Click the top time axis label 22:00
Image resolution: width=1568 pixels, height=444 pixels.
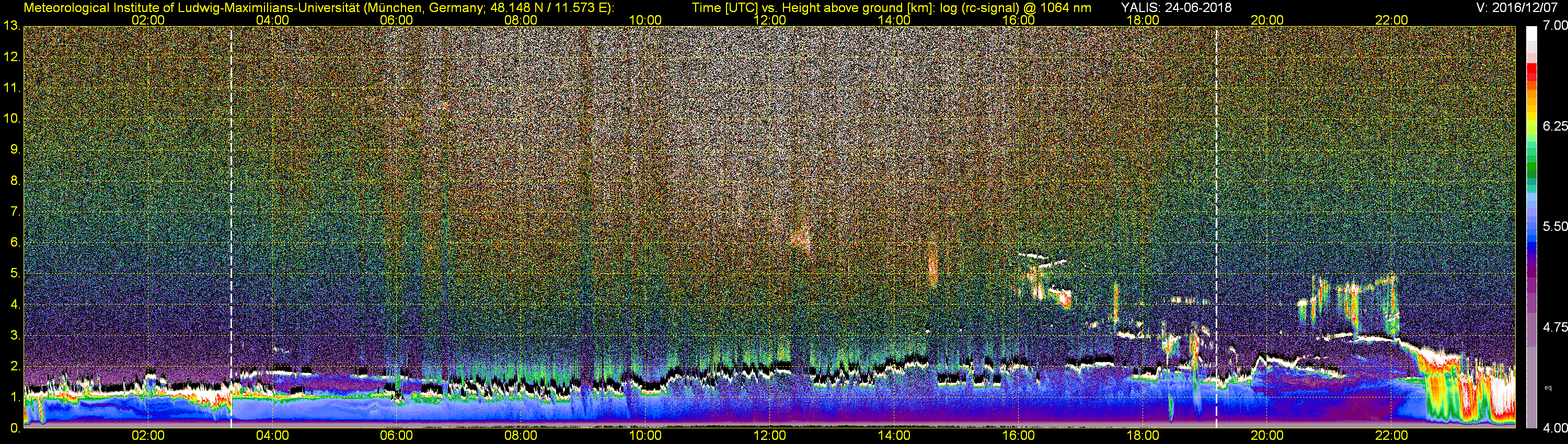[x=1391, y=20]
